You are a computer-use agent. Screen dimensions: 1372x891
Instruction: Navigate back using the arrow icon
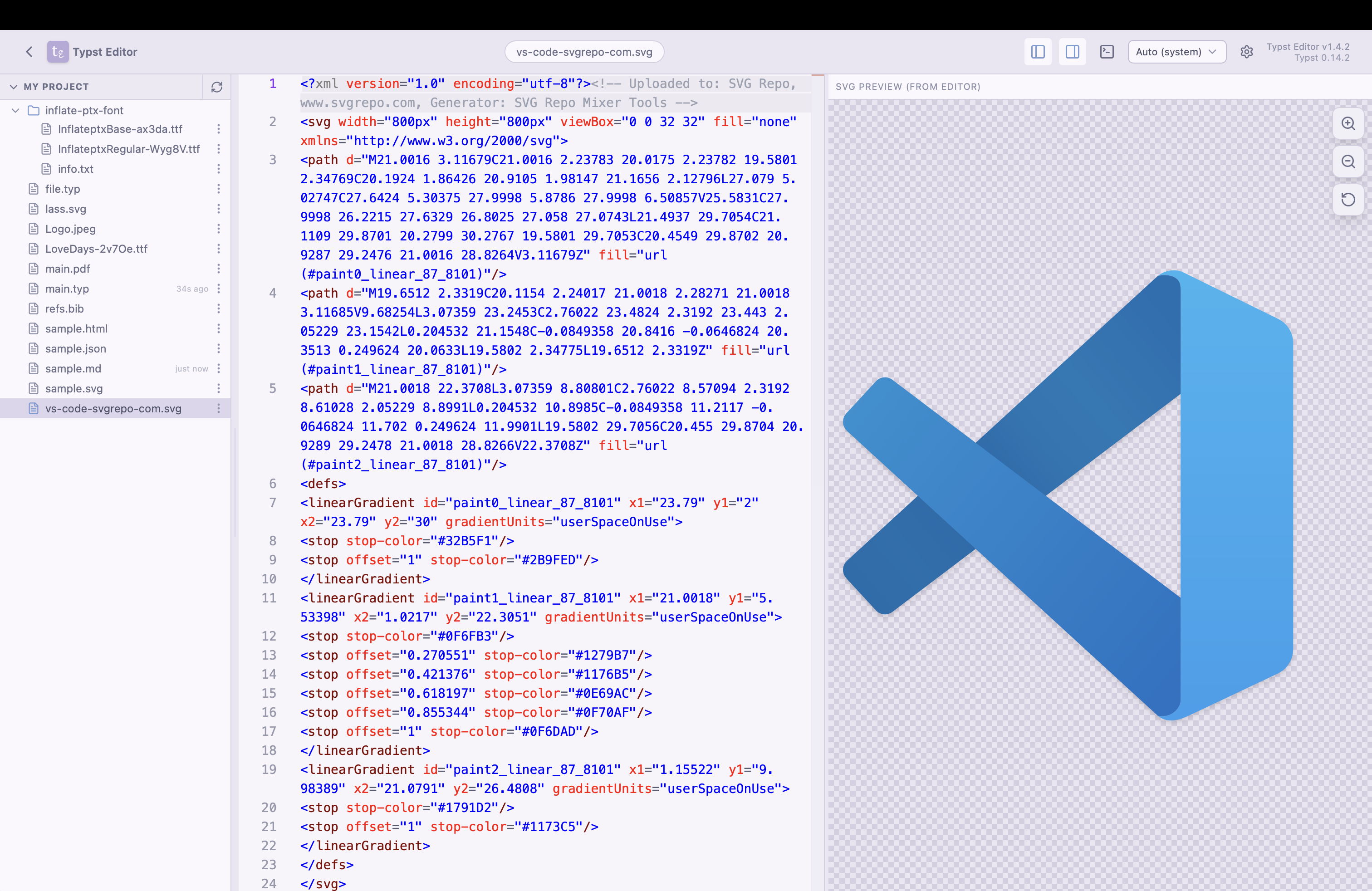coord(29,51)
